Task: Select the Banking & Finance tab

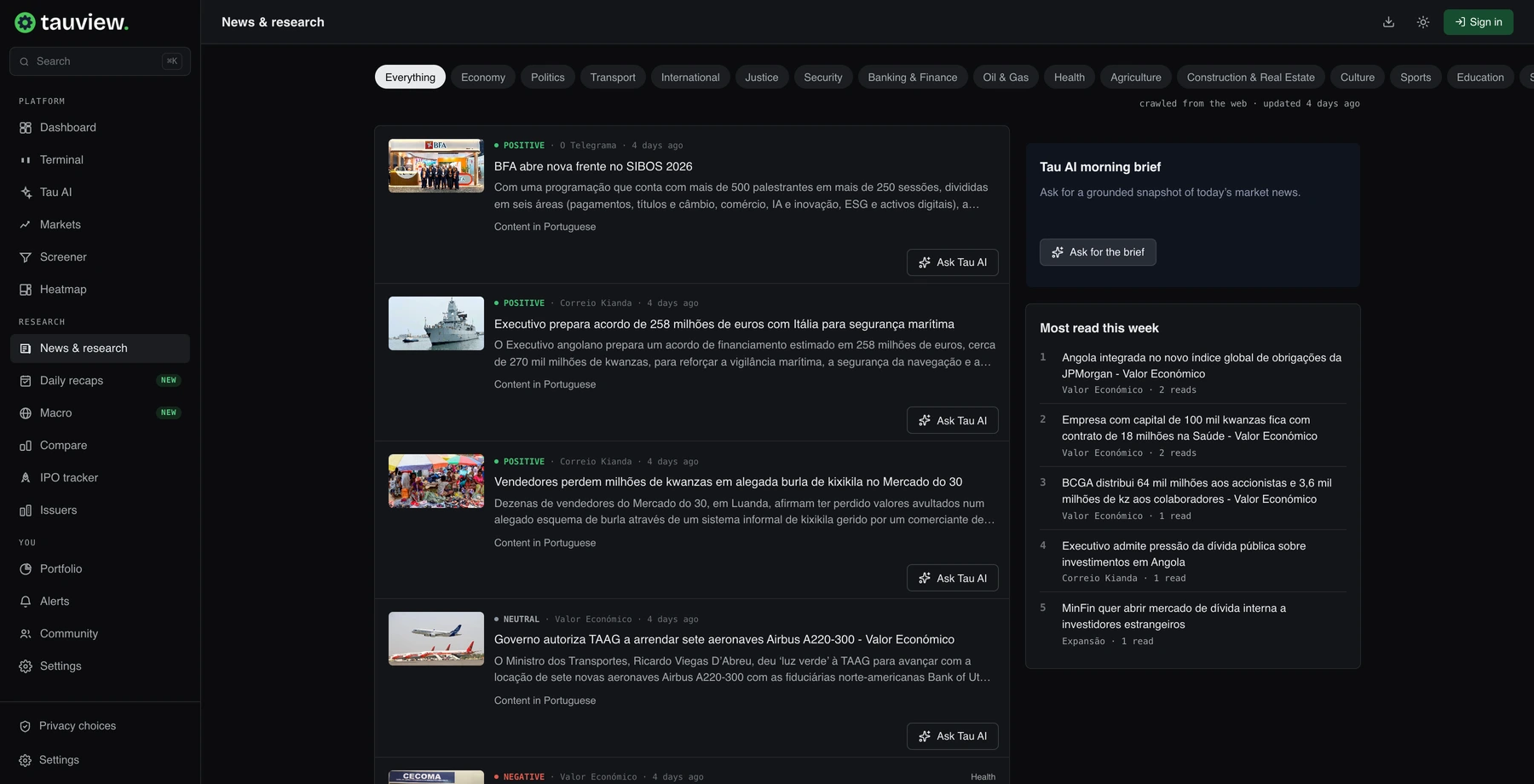Action: pos(913,78)
